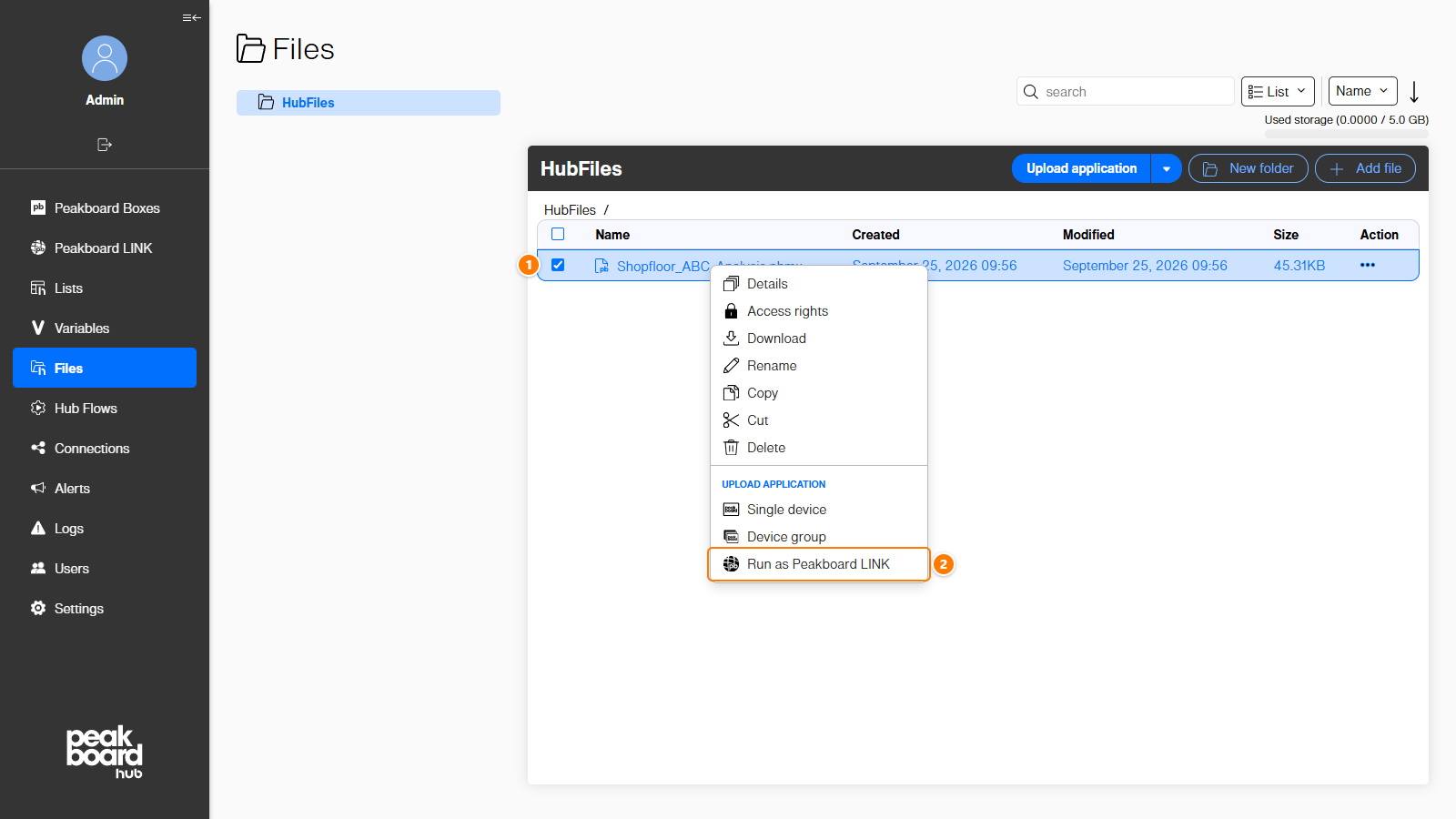Click the Connections share icon

(x=38, y=448)
